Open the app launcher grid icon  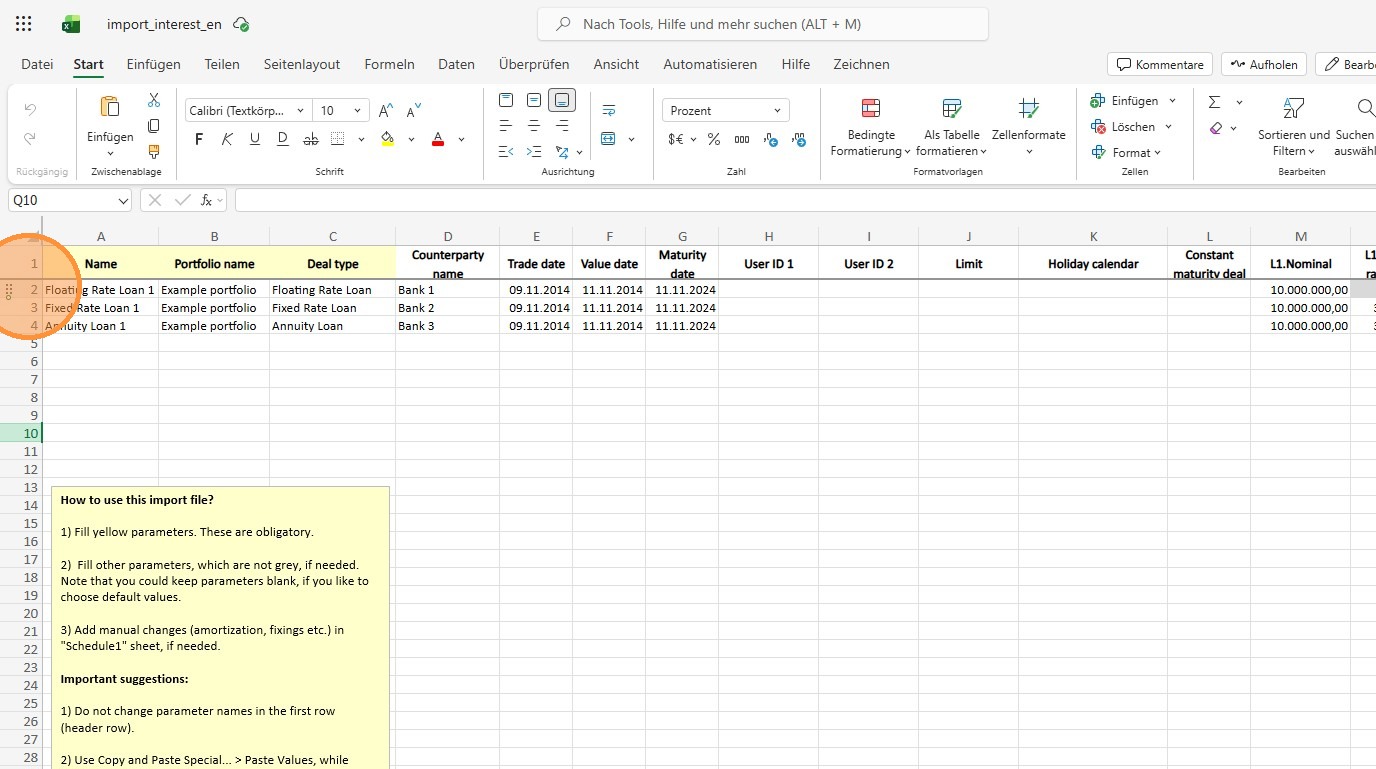pyautogui.click(x=24, y=24)
